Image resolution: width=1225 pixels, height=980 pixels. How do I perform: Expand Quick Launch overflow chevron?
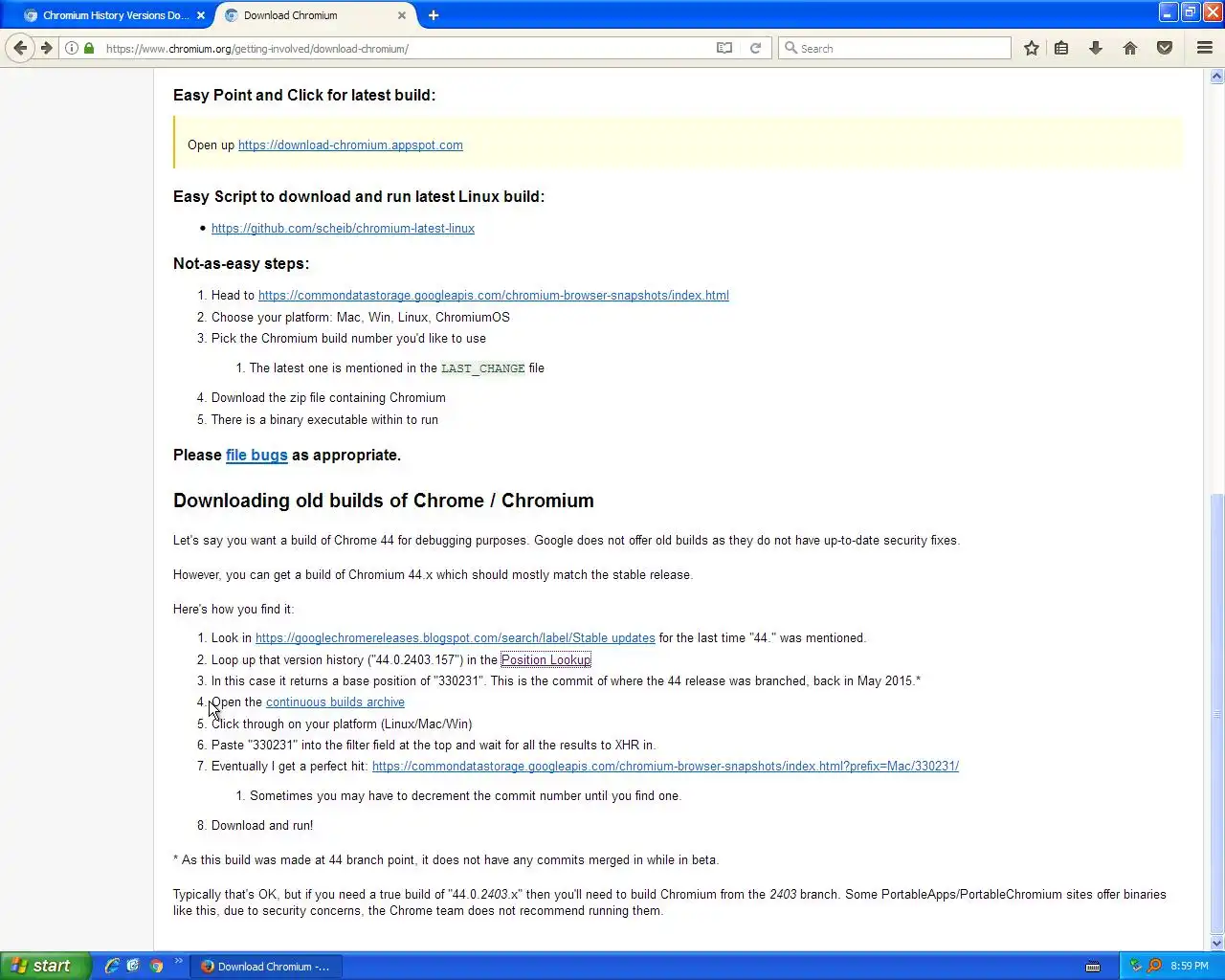(178, 962)
